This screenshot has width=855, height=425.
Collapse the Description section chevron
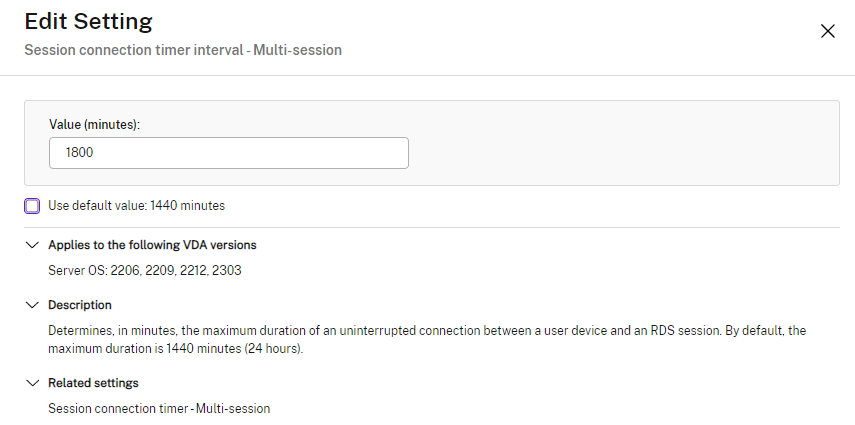pos(32,305)
